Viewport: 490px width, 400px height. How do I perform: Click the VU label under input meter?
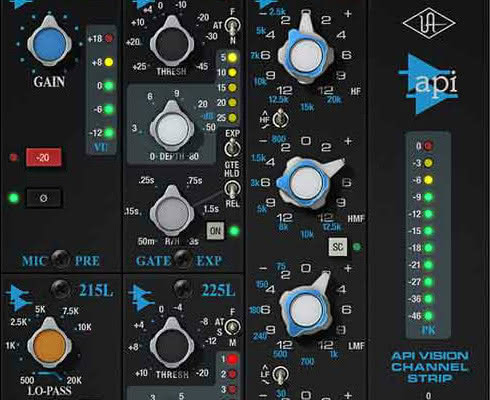tap(101, 147)
